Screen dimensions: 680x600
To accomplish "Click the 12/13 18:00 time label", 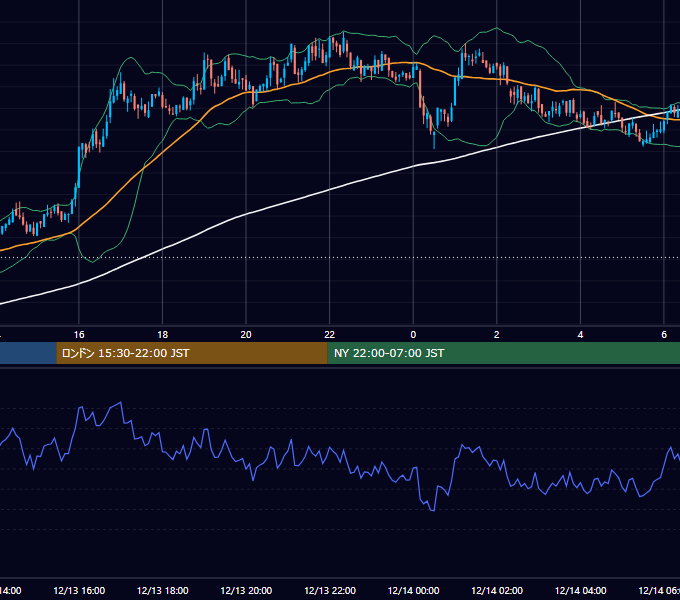I will [163, 590].
